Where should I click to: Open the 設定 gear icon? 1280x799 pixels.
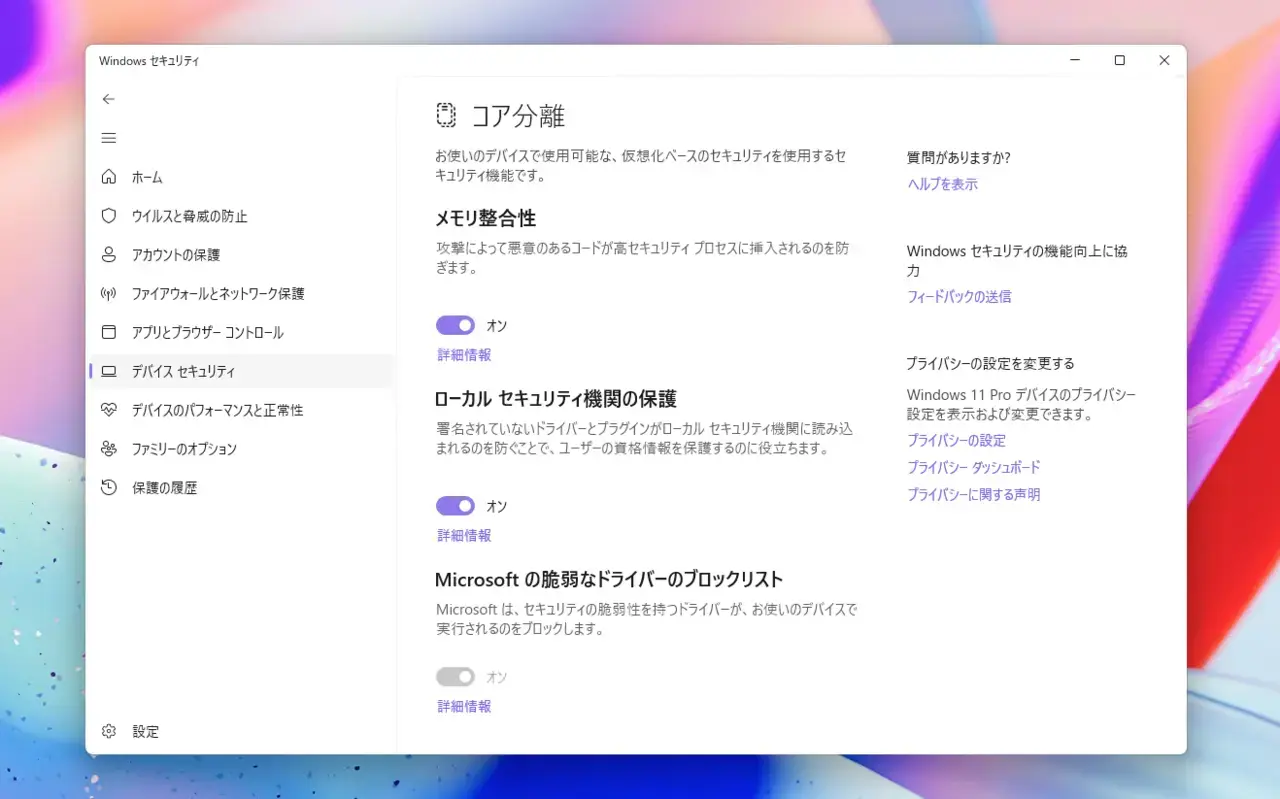coord(109,731)
